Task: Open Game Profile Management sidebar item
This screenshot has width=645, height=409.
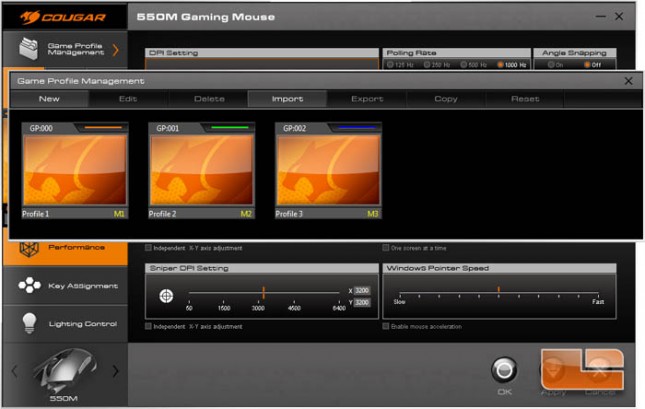Action: pos(65,49)
